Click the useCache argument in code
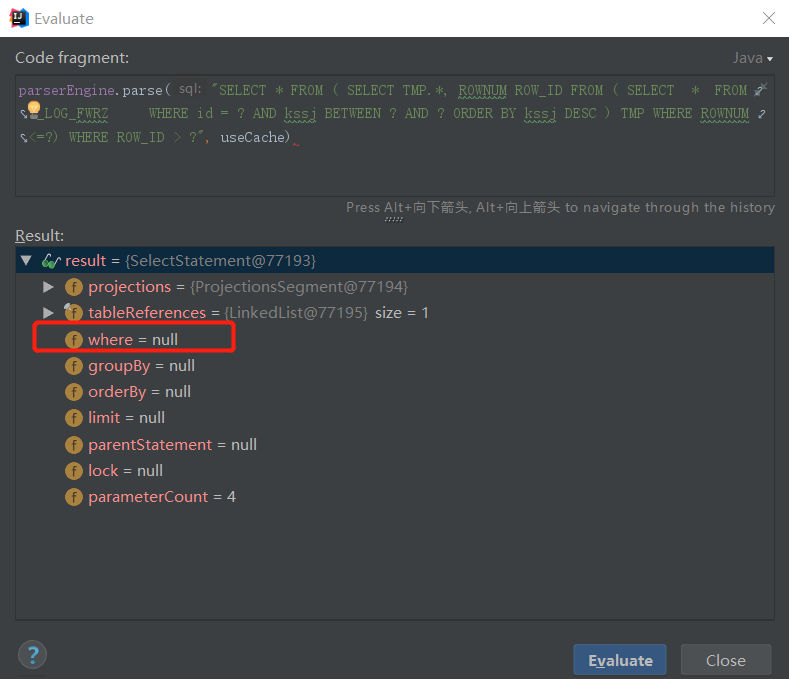The width and height of the screenshot is (789, 679). 252,137
